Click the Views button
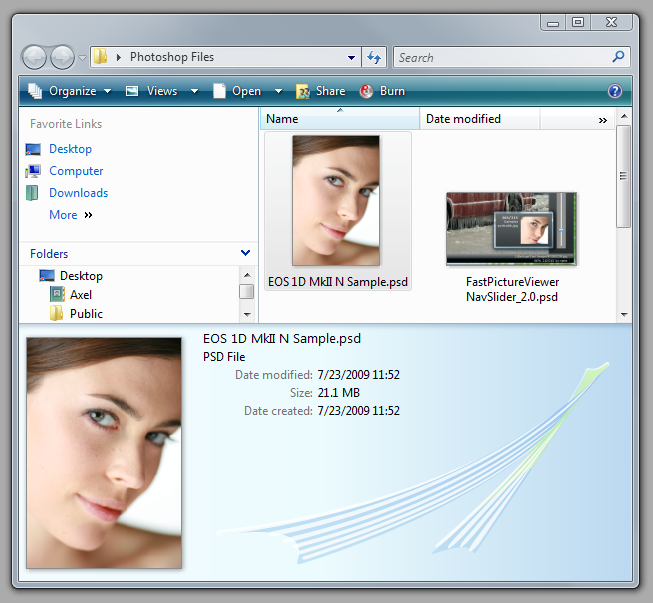 (x=162, y=91)
